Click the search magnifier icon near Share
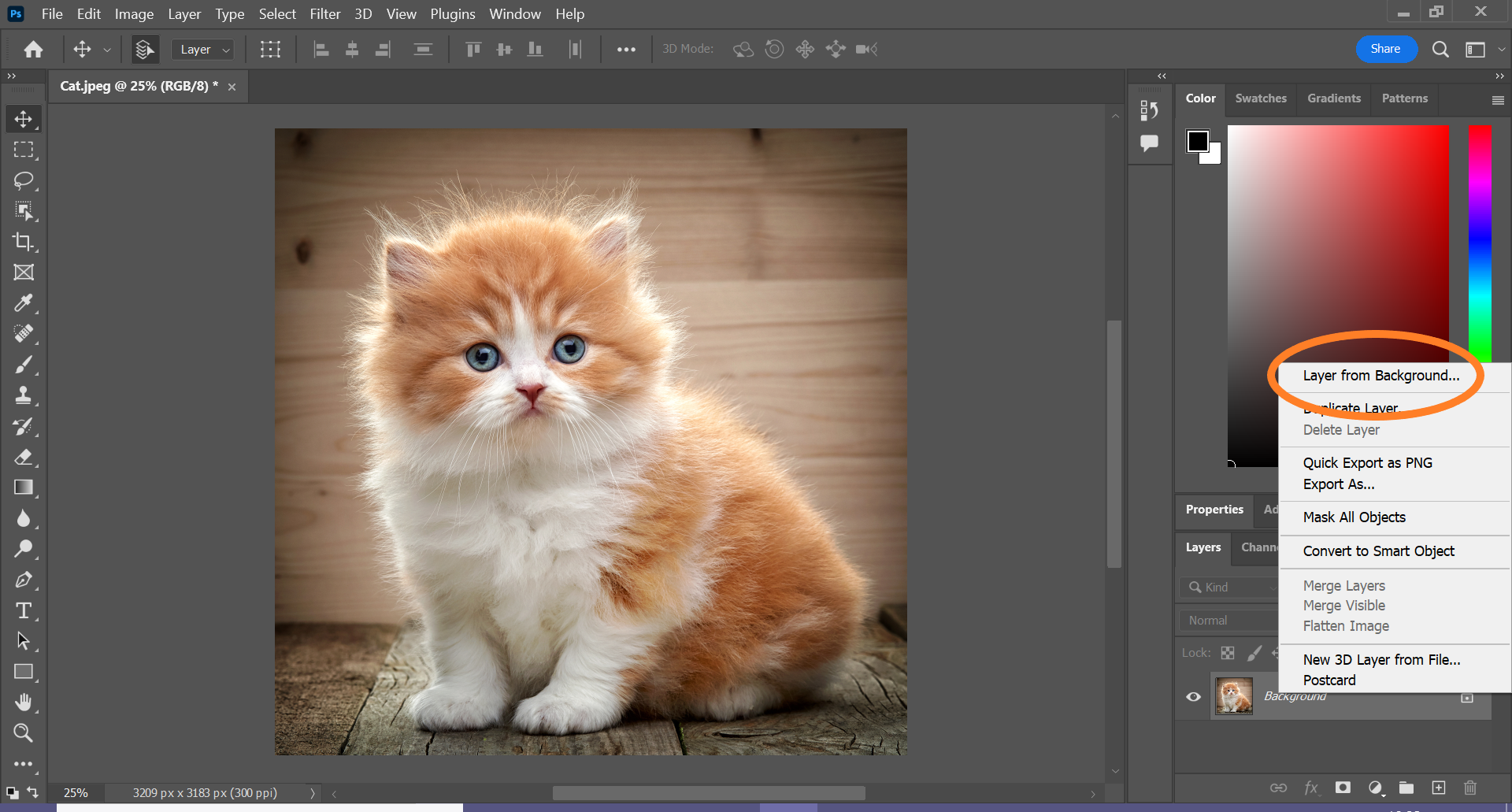 point(1440,50)
